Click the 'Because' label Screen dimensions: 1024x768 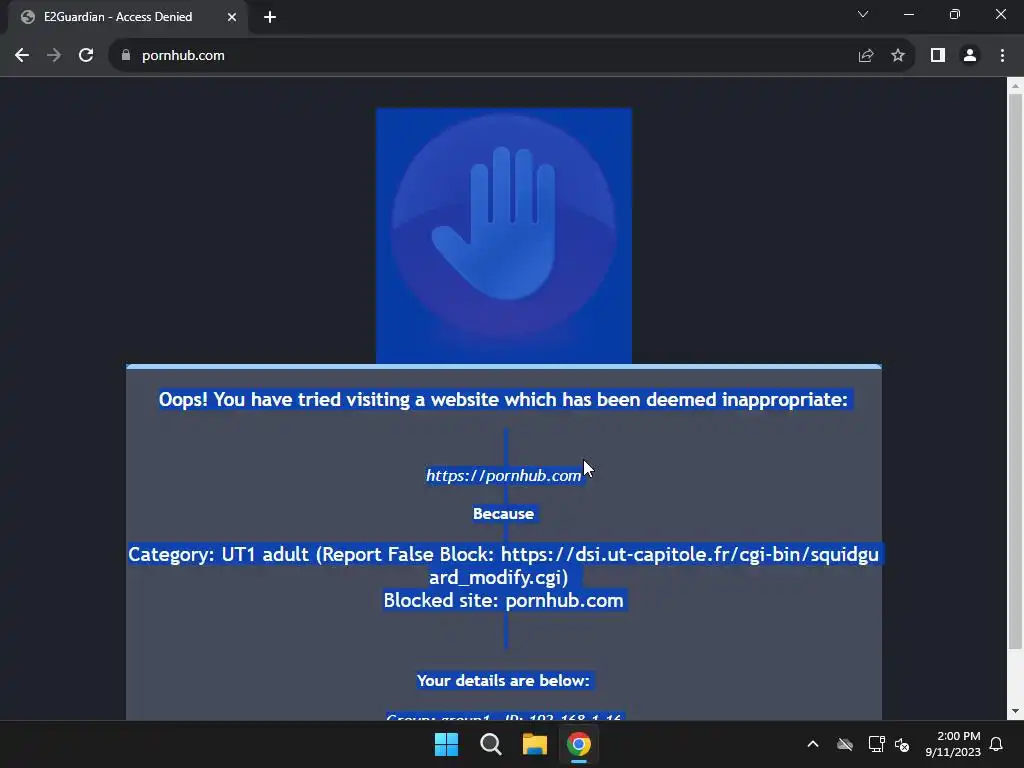pyautogui.click(x=504, y=514)
